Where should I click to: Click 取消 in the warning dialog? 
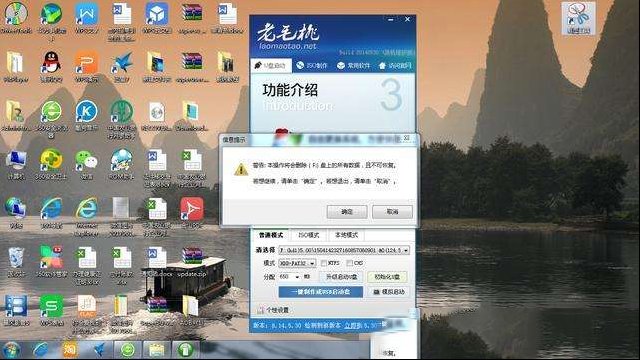point(392,212)
